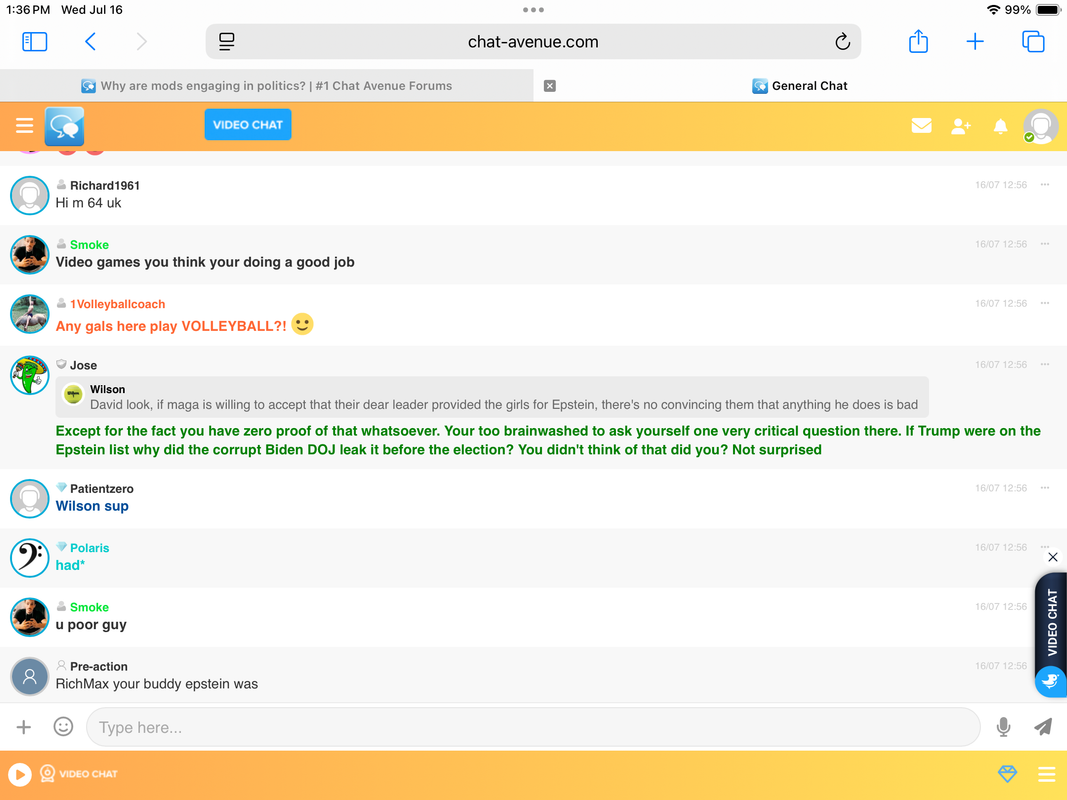Open the chat hamburger menu at top
The width and height of the screenshot is (1067, 800).
[24, 125]
